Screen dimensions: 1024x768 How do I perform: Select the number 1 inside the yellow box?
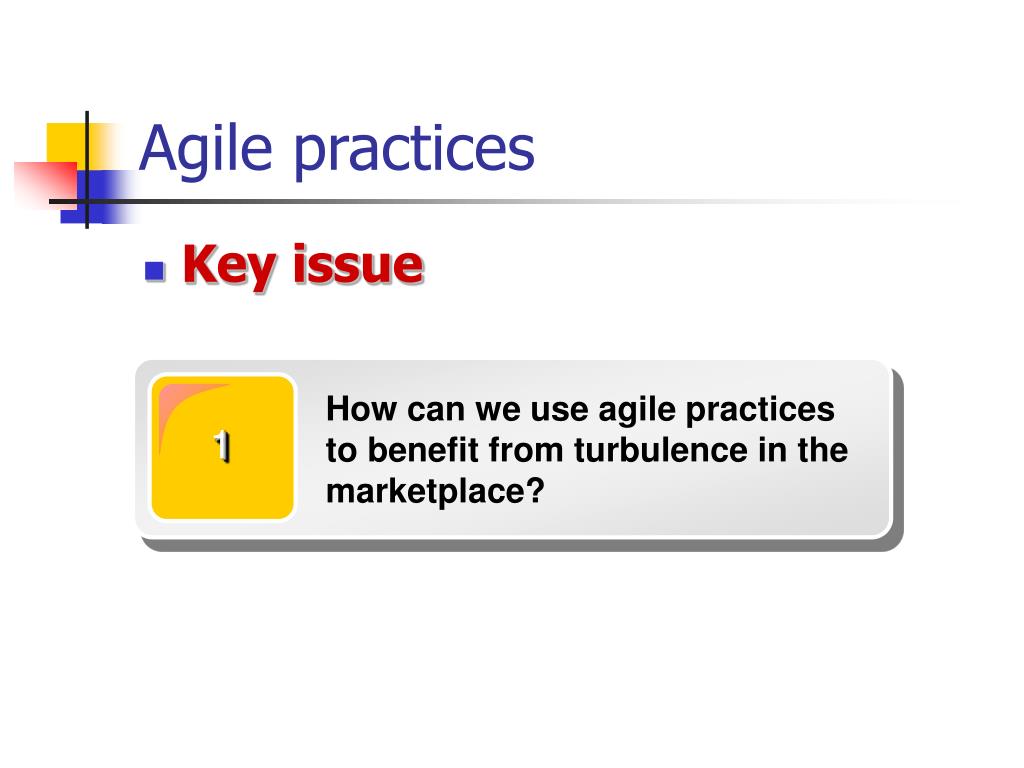tap(223, 447)
